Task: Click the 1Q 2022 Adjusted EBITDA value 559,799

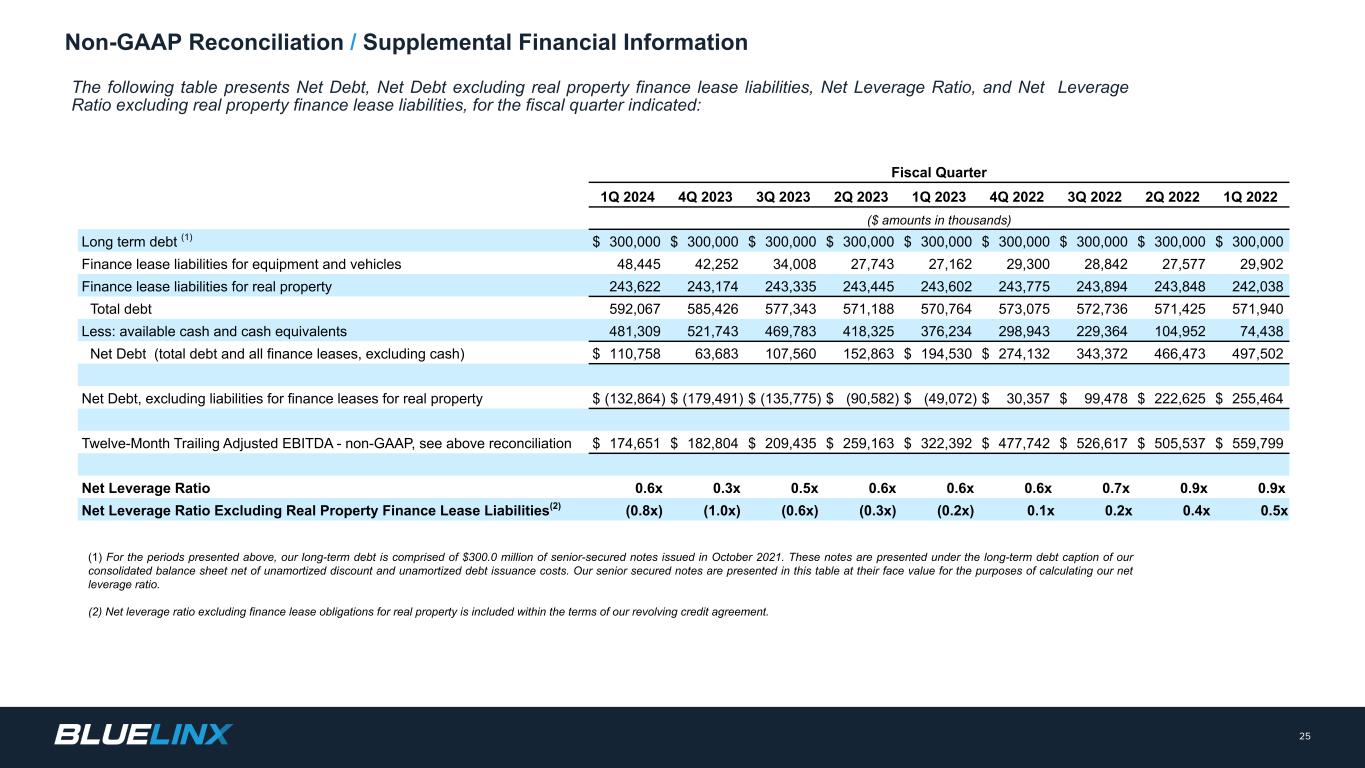Action: pyautogui.click(x=1256, y=443)
